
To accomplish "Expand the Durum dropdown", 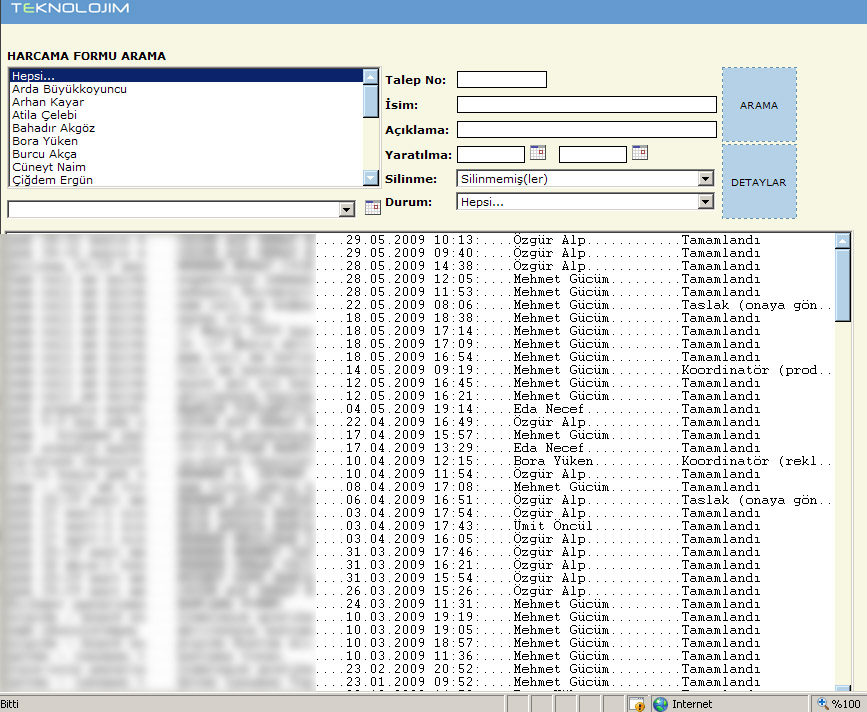I will pos(706,202).
